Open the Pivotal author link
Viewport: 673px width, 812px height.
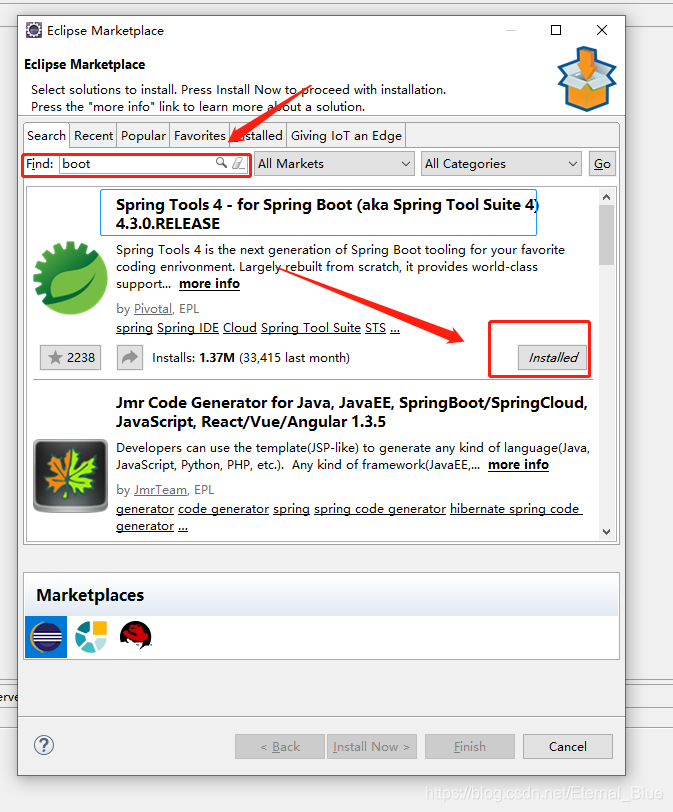(153, 309)
